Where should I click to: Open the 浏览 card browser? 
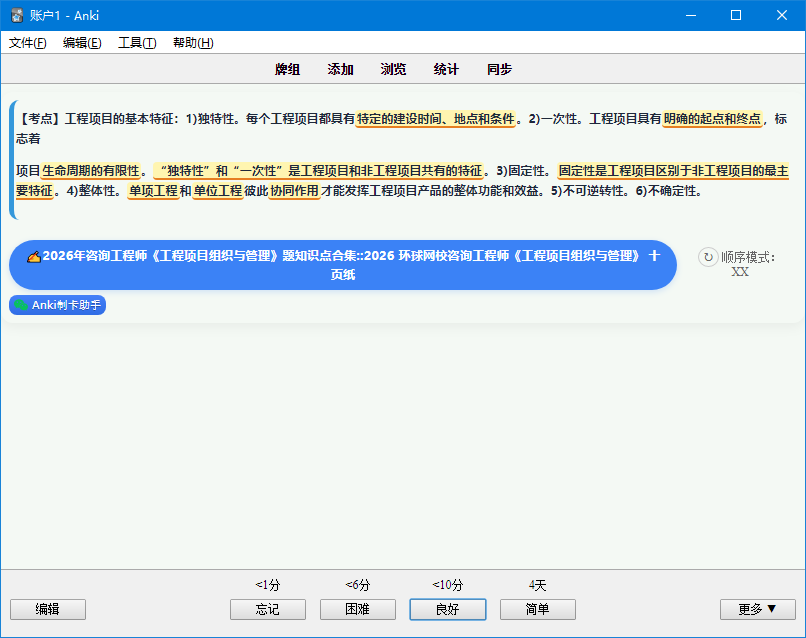tap(393, 69)
